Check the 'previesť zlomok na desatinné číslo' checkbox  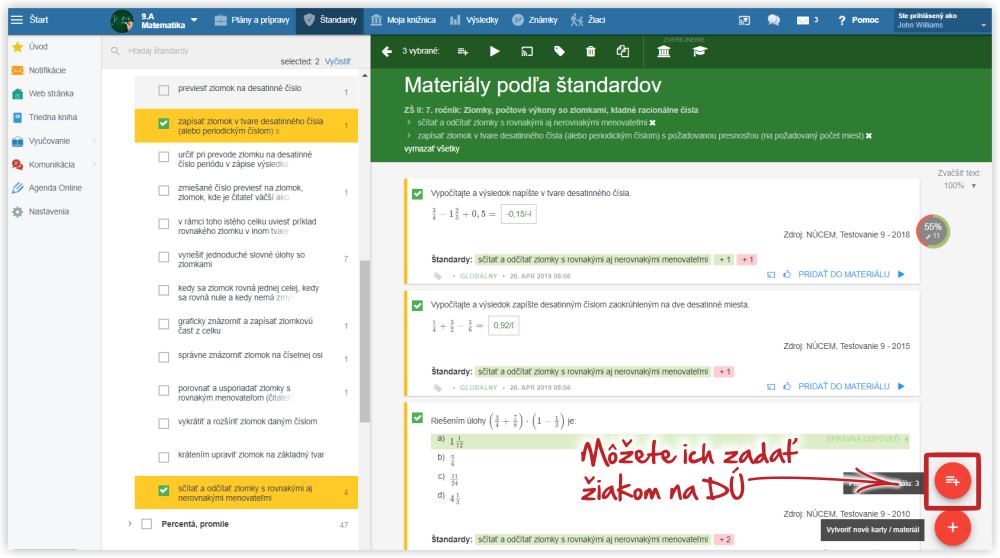[x=164, y=90]
